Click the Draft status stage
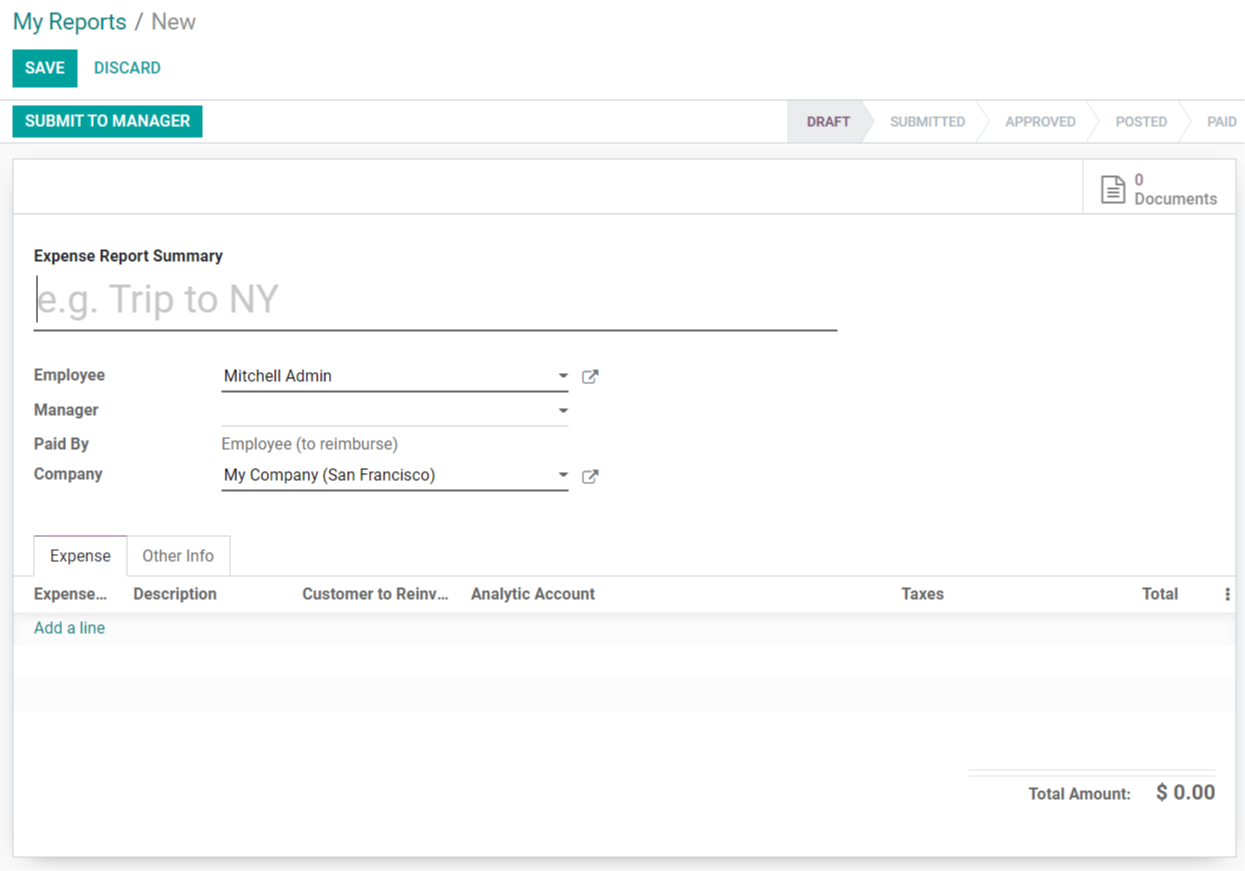This screenshot has height=871, width=1245. coord(828,122)
